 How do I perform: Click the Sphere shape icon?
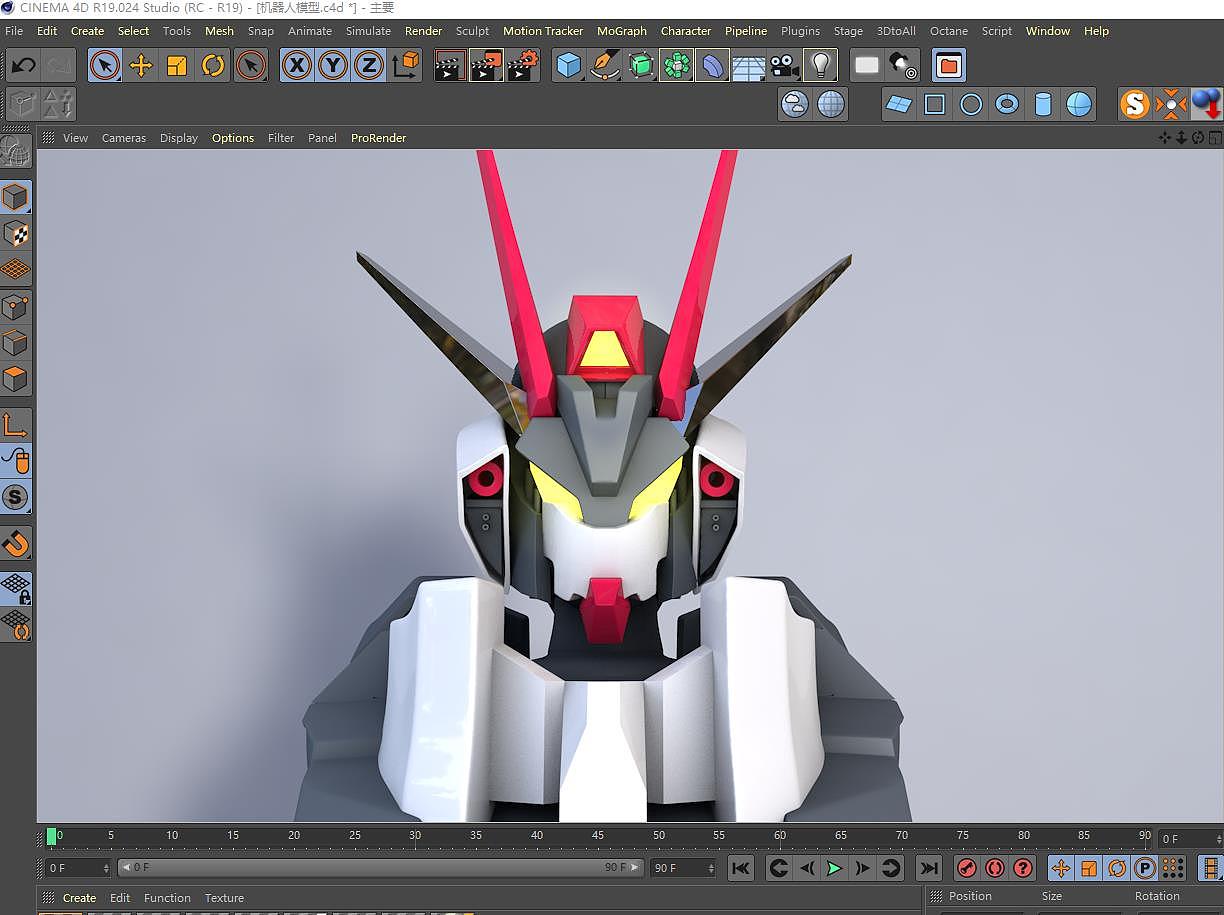click(x=1079, y=104)
